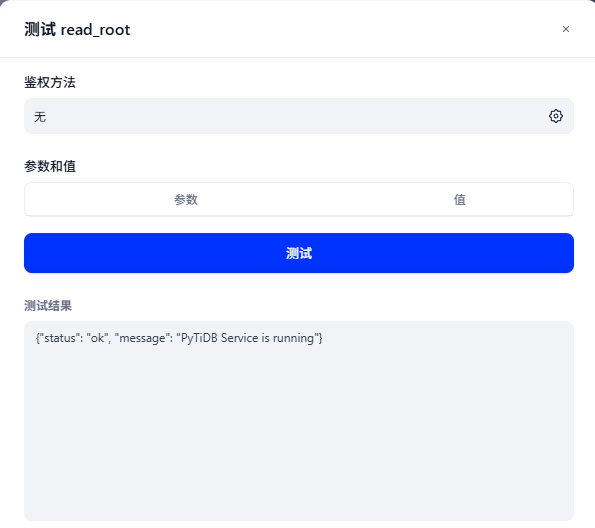Open authorization settings via gear icon
Image resolution: width=595 pixels, height=528 pixels.
tap(556, 116)
